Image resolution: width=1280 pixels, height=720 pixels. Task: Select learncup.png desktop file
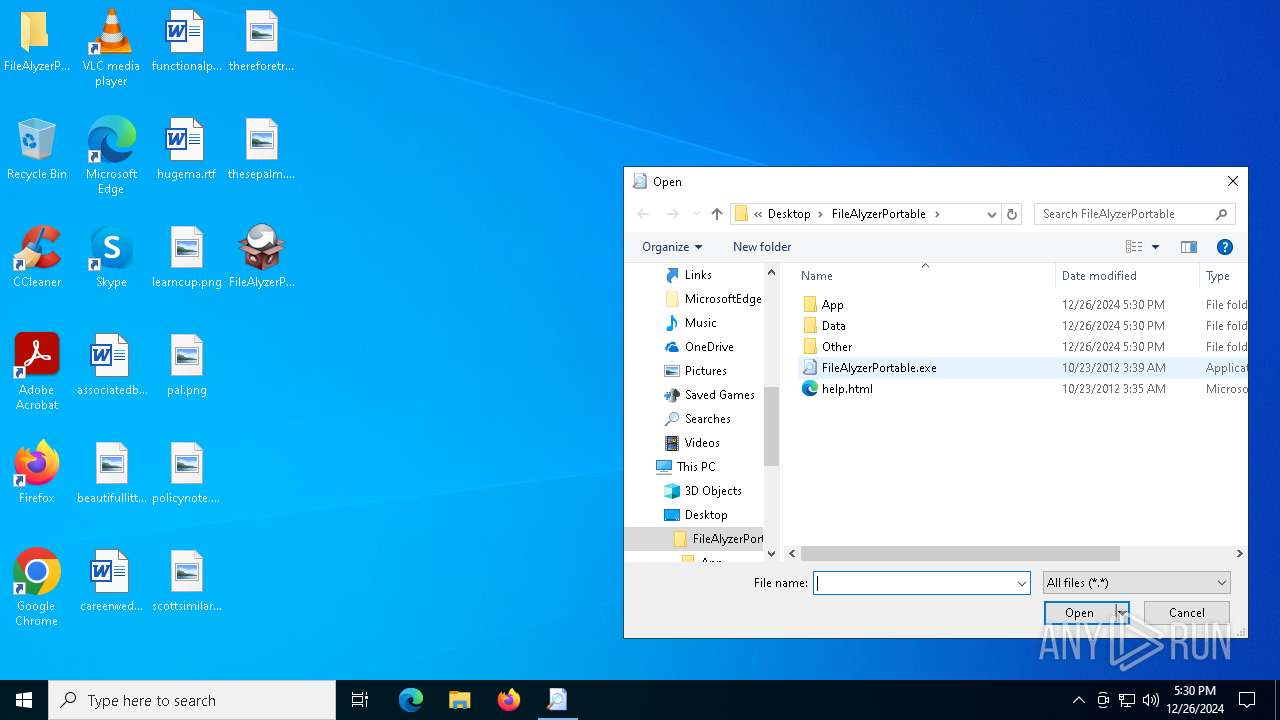click(187, 257)
